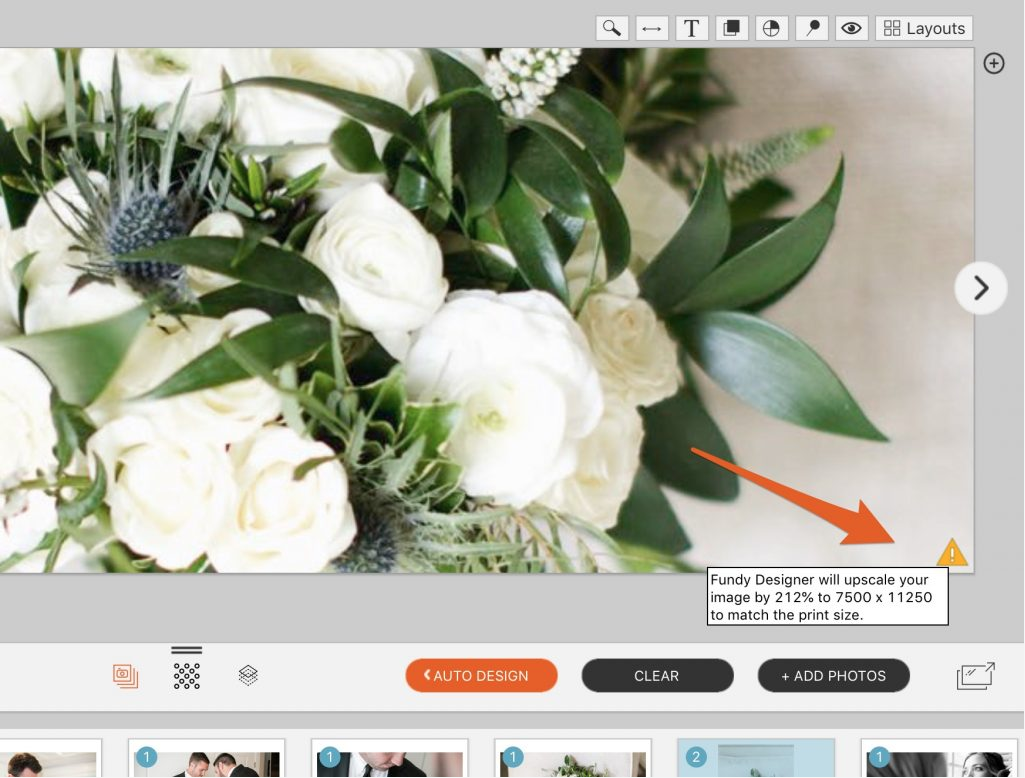Select the magnifier zoom tool
This screenshot has width=1025, height=778.
612,28
